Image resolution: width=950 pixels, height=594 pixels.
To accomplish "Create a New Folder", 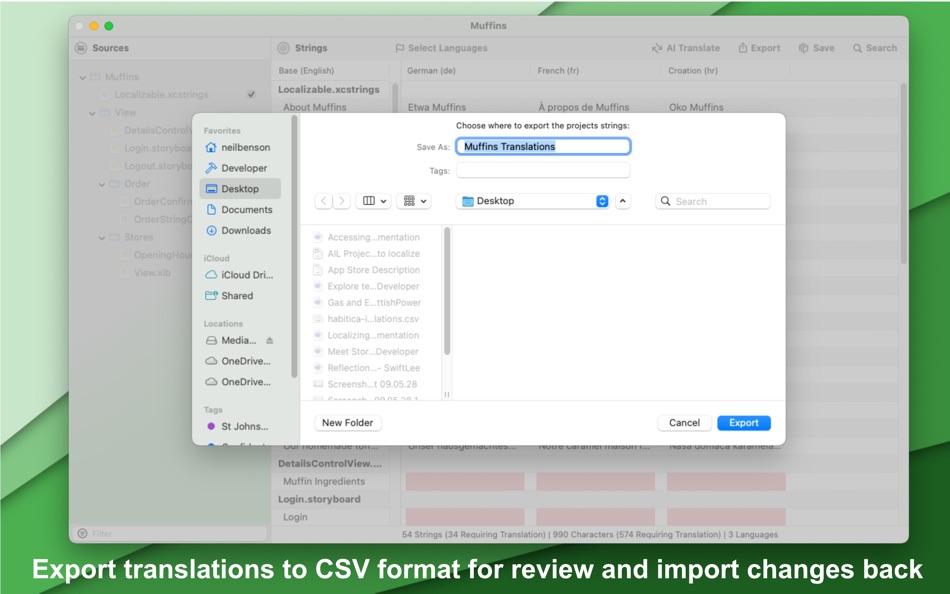I will (347, 422).
